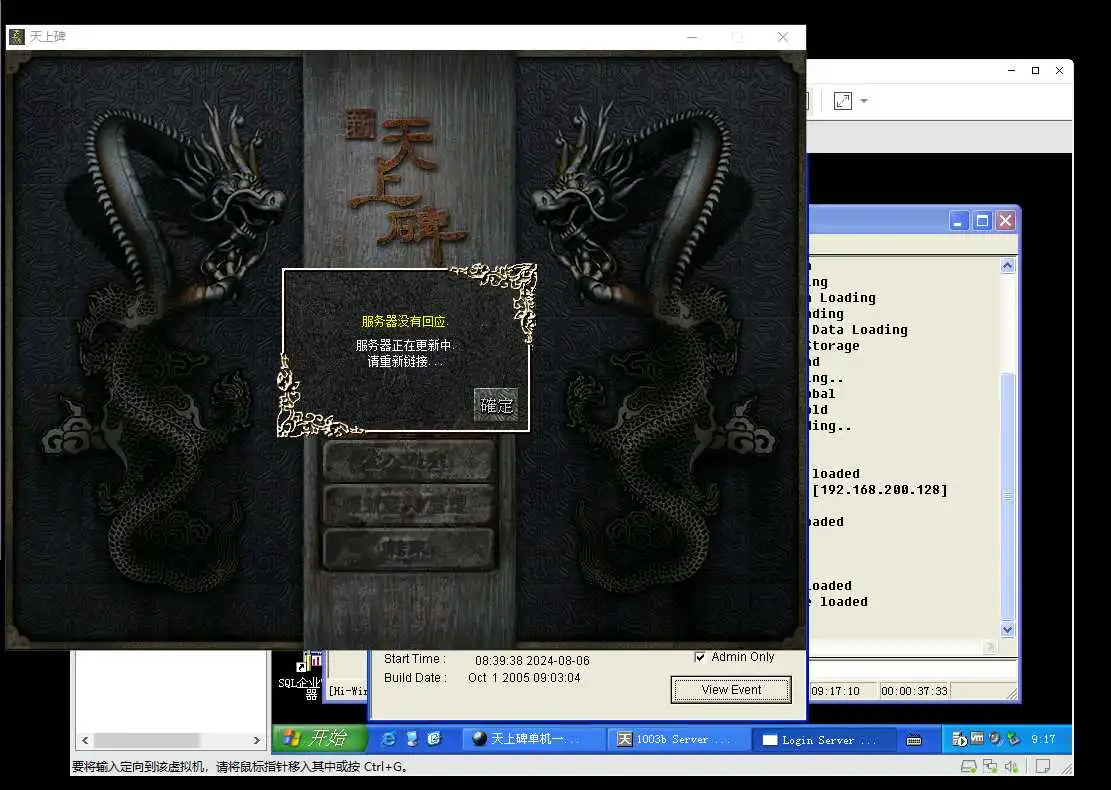The image size is (1111, 790).
Task: Click scroll down arrow in server log
Action: click(x=1007, y=630)
